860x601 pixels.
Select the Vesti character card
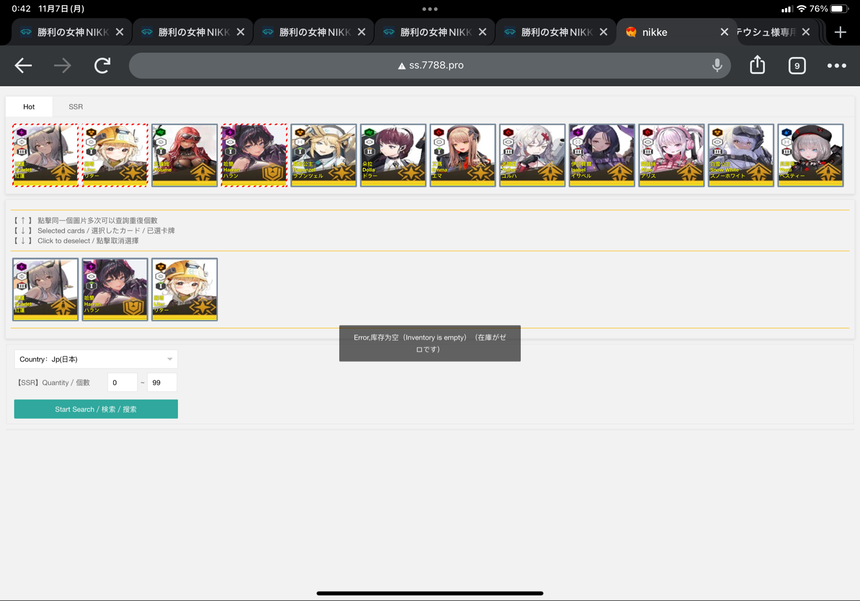(x=811, y=155)
